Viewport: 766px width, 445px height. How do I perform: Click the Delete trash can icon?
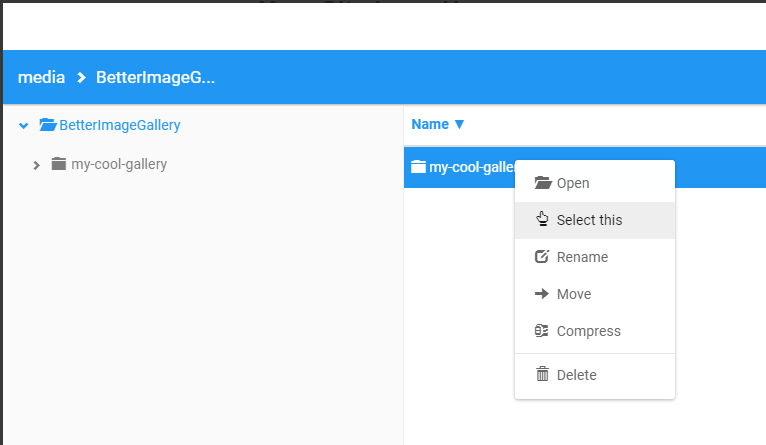coord(543,375)
